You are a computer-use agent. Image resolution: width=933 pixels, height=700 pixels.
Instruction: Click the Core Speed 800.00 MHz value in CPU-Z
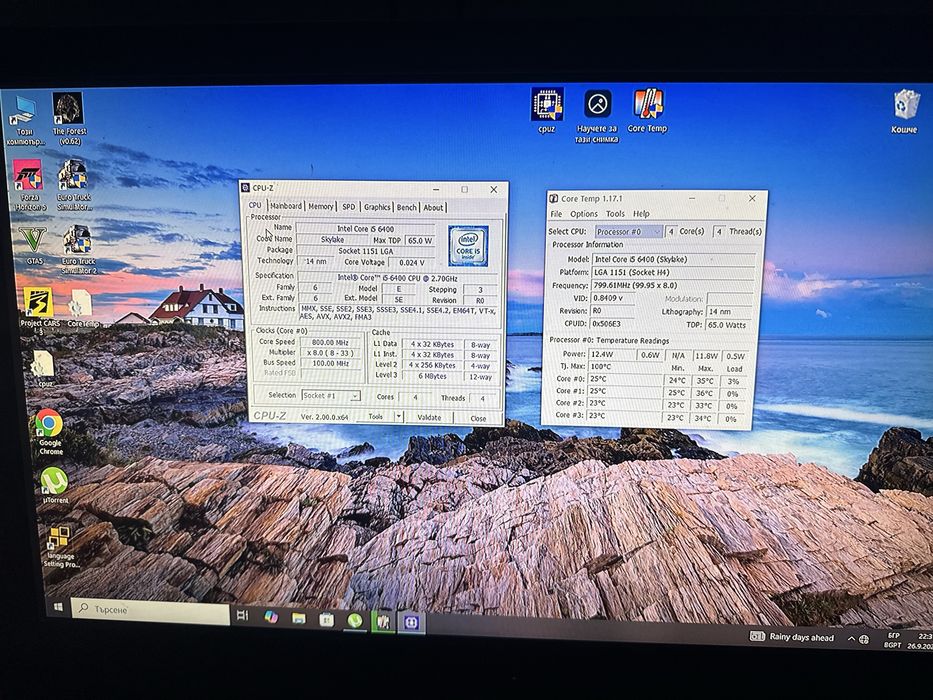pos(331,343)
